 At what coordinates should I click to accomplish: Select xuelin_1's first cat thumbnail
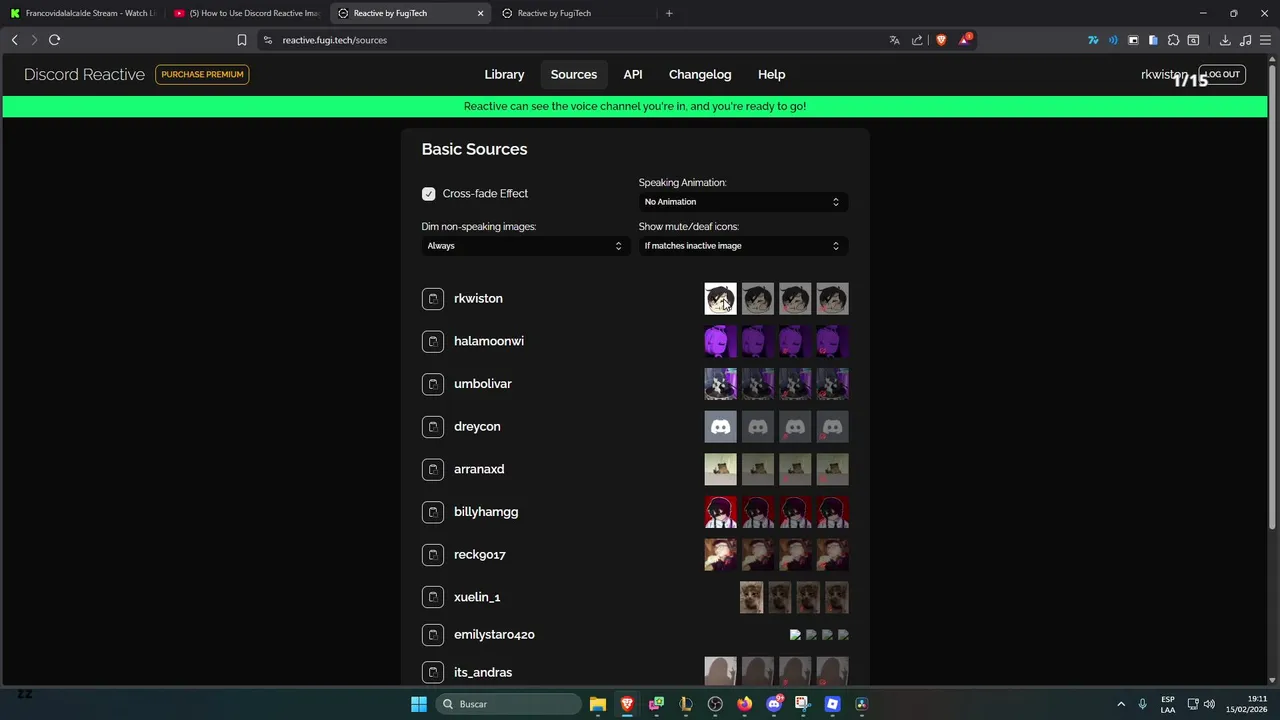pos(751,597)
